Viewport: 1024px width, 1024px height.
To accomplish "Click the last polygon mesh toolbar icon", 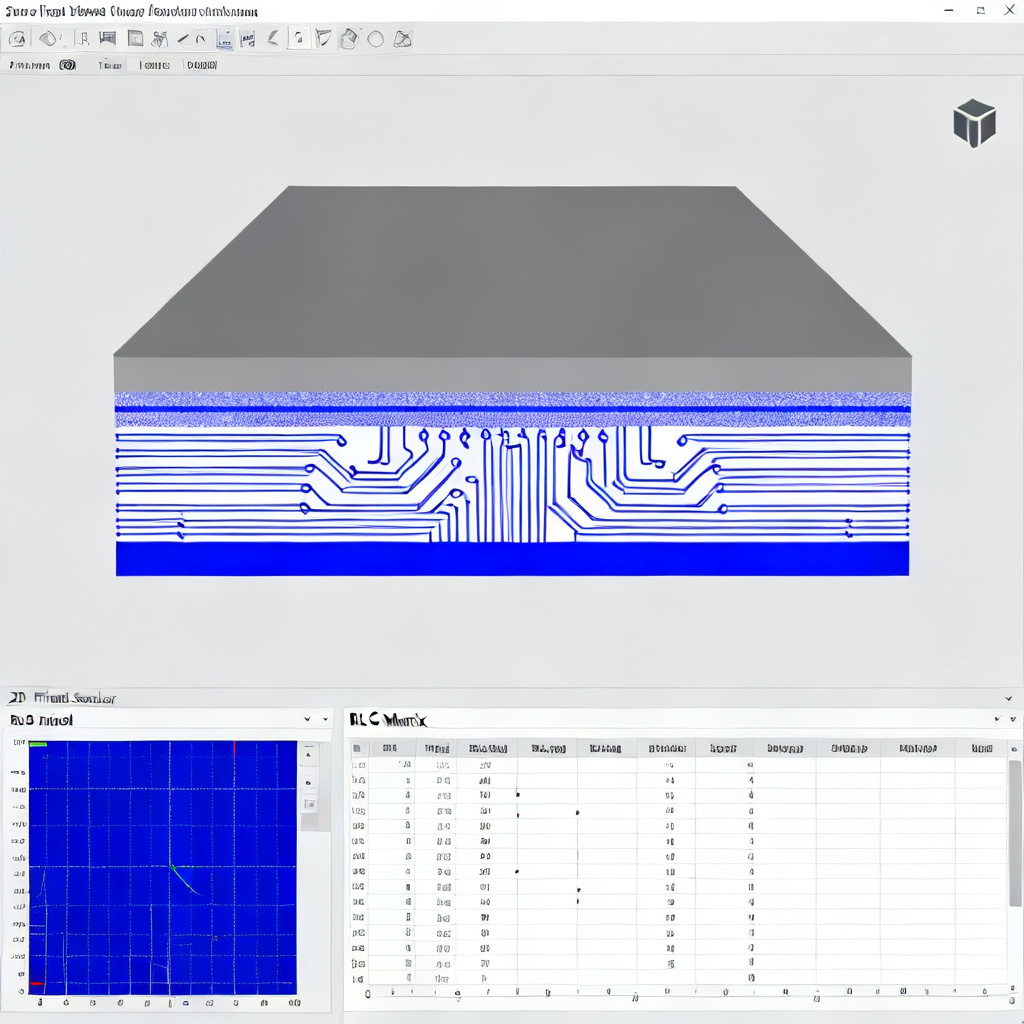I will 402,39.
